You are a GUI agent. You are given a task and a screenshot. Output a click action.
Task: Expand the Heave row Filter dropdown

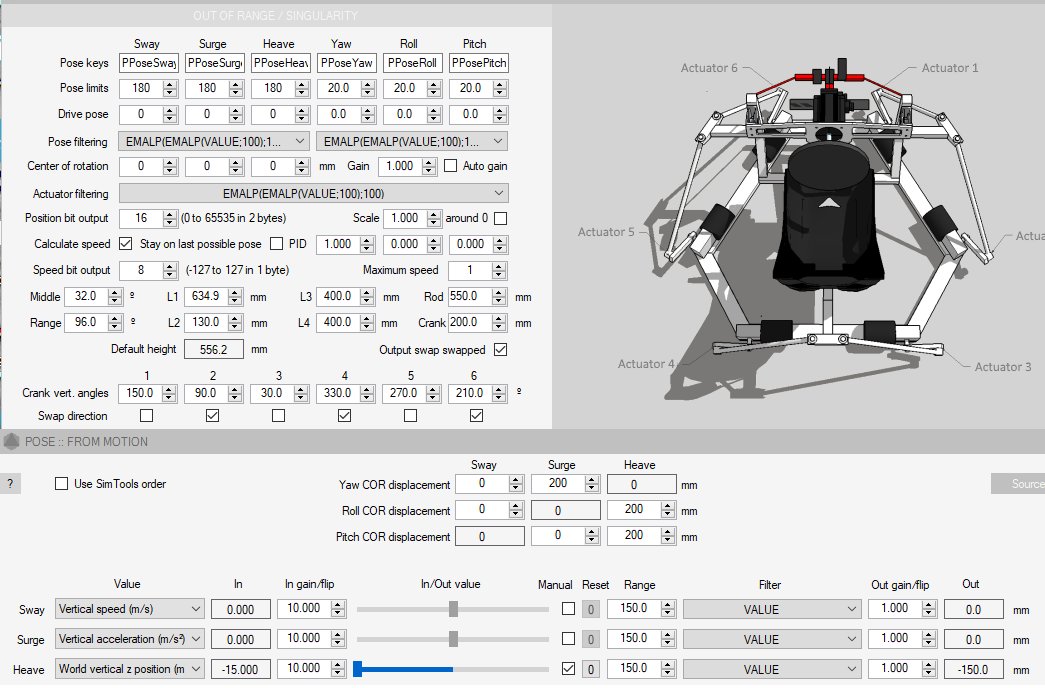[x=771, y=669]
